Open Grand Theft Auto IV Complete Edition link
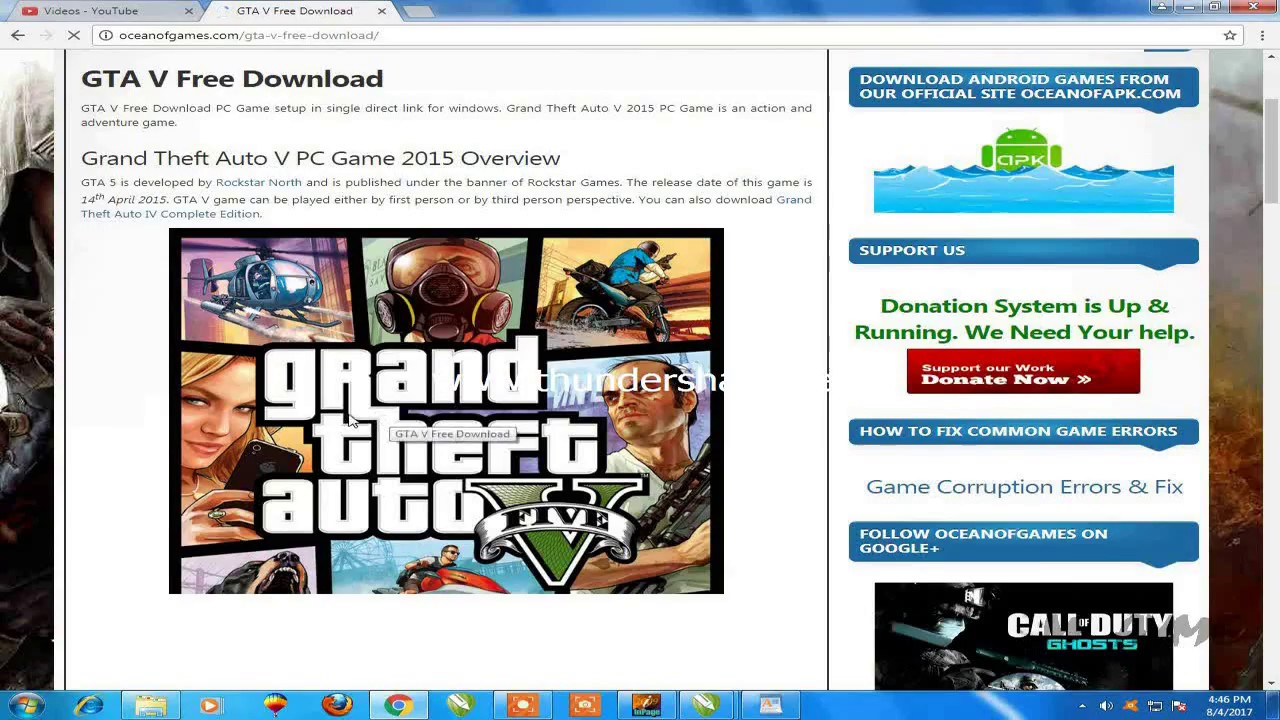This screenshot has height=720, width=1280. click(446, 207)
